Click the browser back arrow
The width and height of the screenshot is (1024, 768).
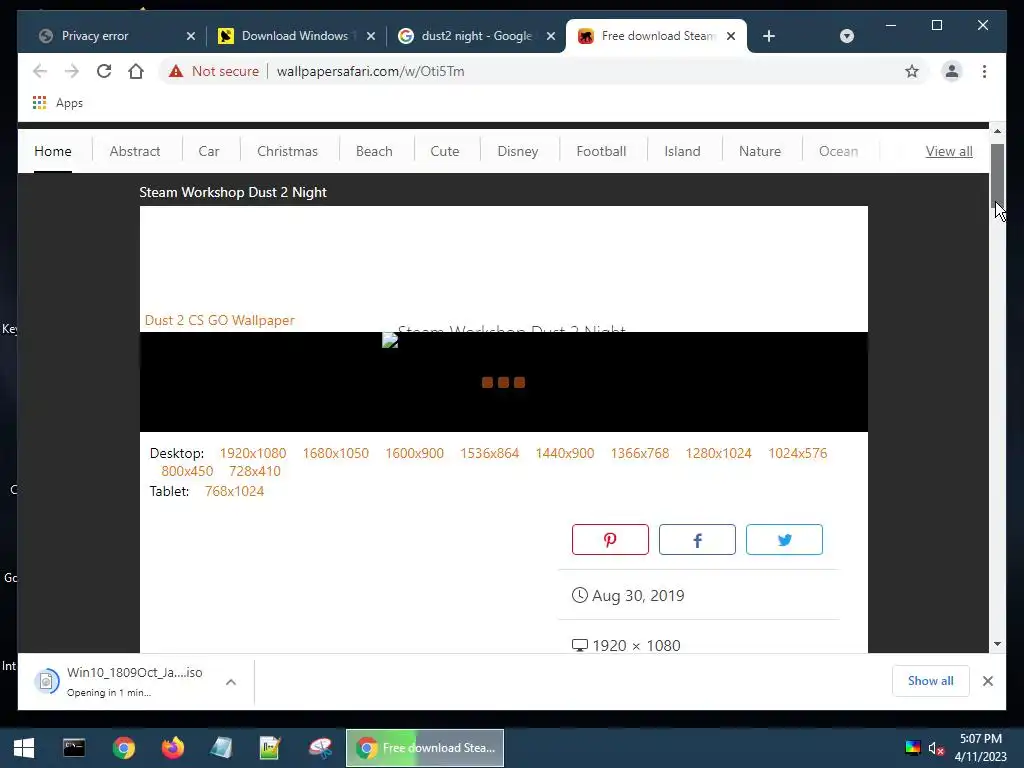(40, 71)
